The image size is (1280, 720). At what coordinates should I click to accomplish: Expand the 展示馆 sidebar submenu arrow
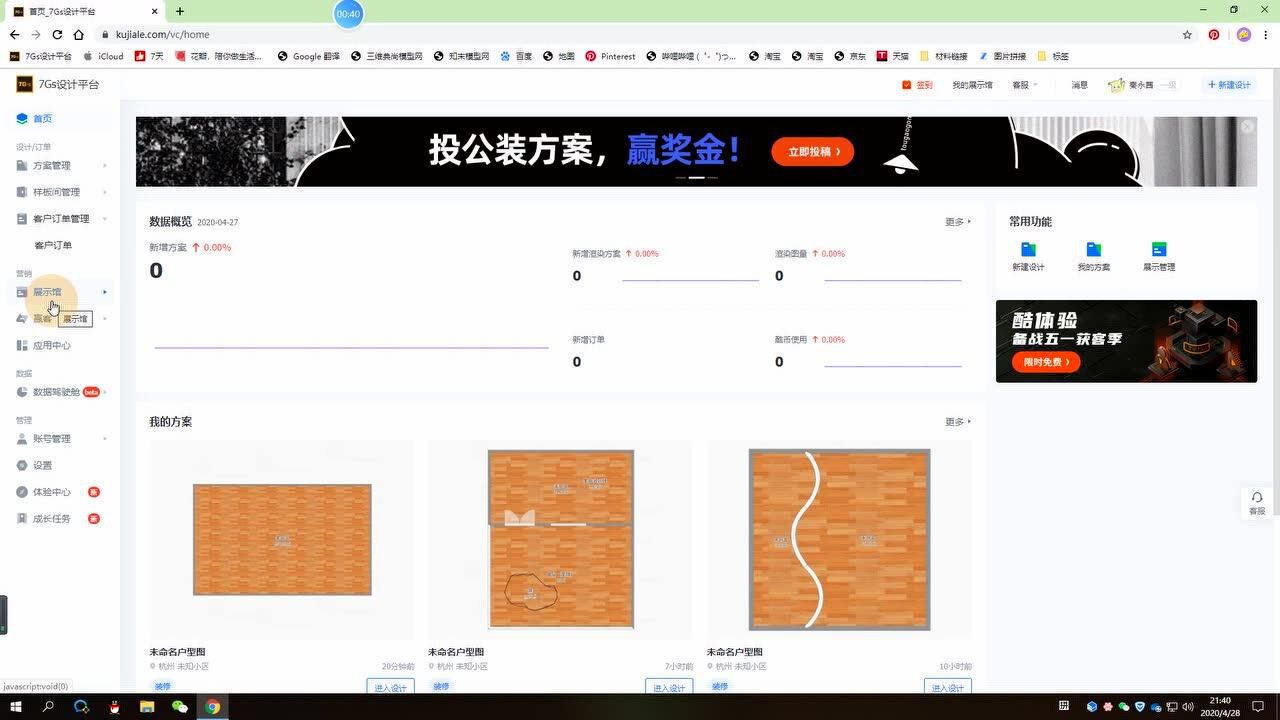coord(104,292)
